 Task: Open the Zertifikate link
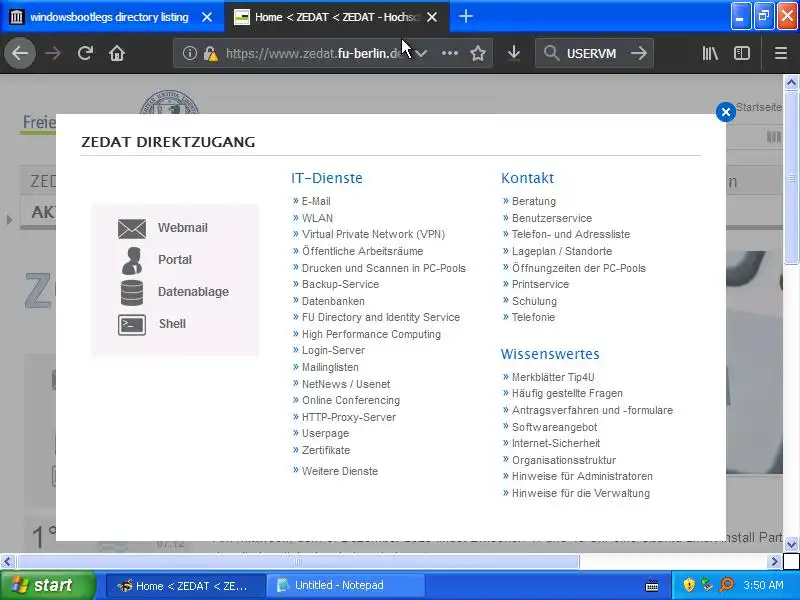pos(326,450)
